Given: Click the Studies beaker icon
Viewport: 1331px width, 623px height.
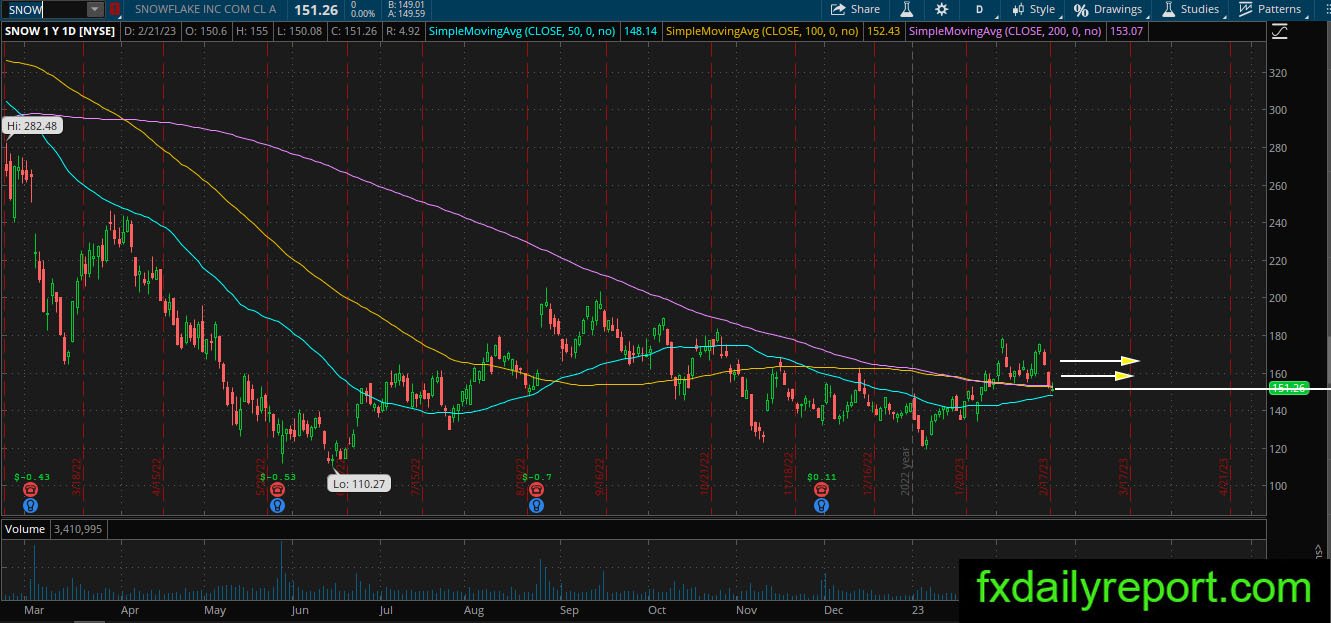Looking at the screenshot, I should click(x=1168, y=9).
